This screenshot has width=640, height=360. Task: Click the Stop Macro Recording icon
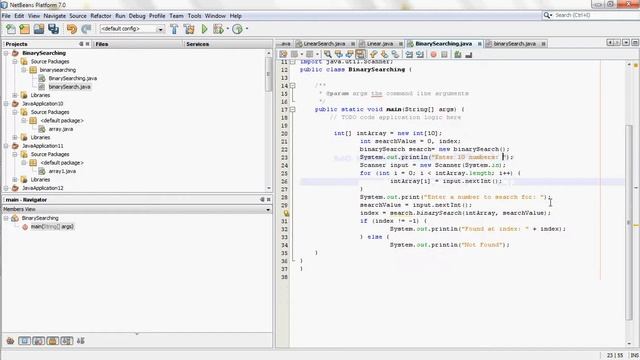(x=444, y=54)
